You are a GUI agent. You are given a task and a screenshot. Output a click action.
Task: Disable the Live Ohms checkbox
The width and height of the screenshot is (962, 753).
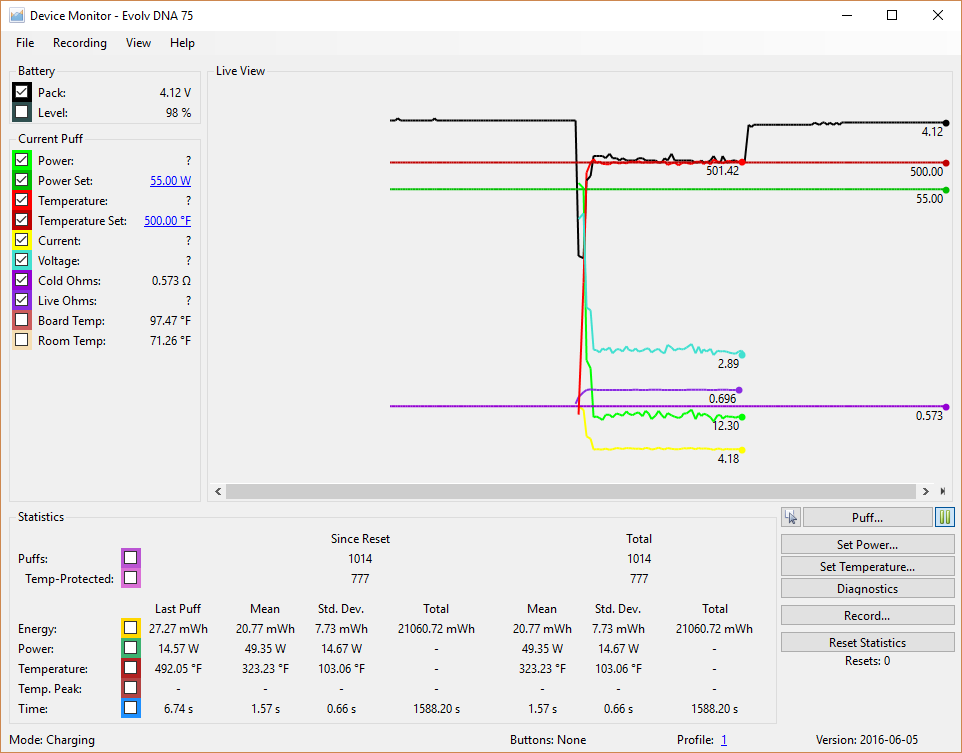point(22,301)
